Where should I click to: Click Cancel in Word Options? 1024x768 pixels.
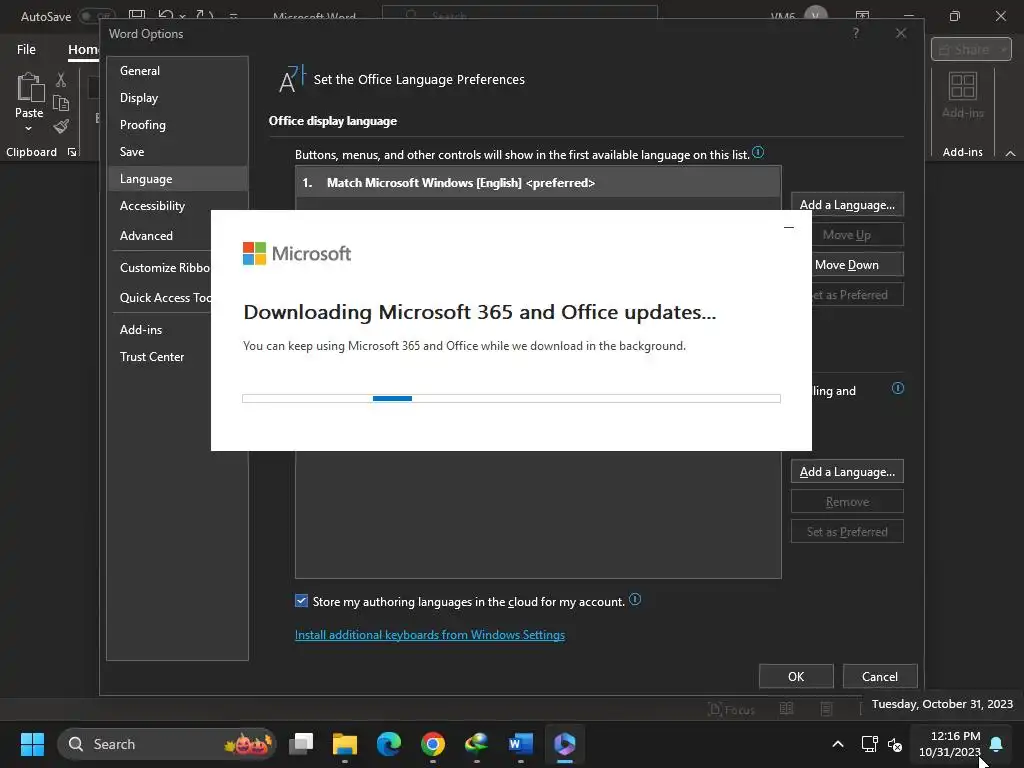tap(880, 677)
